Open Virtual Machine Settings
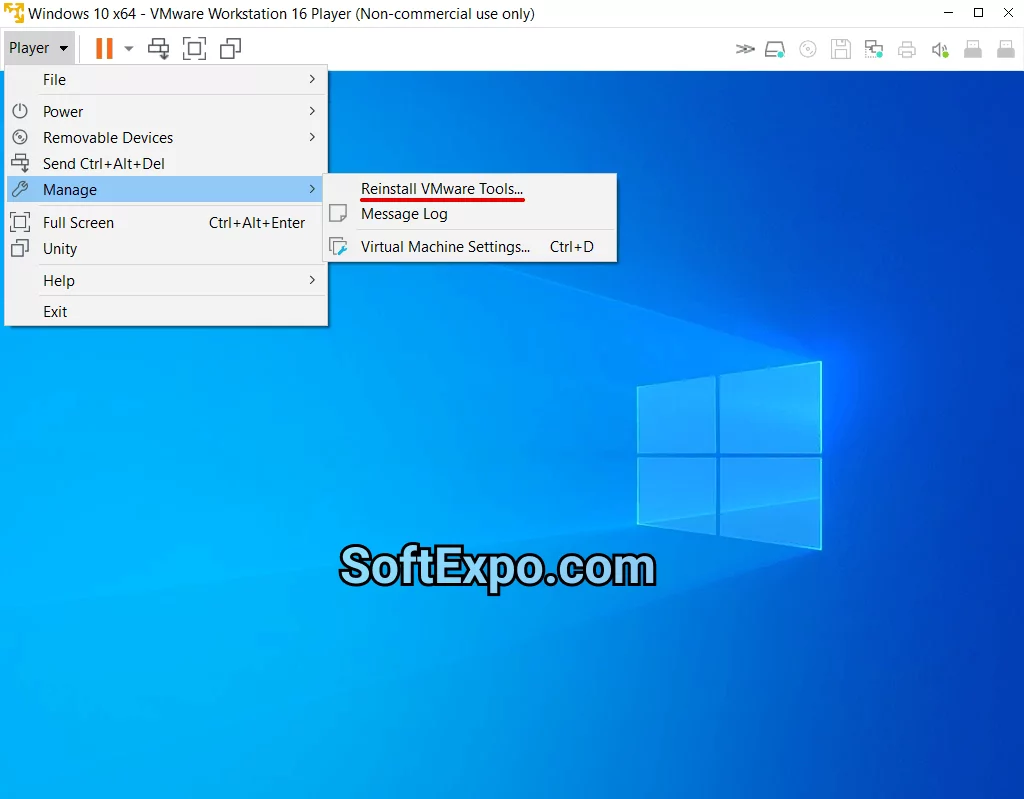Viewport: 1024px width, 799px height. click(x=446, y=246)
